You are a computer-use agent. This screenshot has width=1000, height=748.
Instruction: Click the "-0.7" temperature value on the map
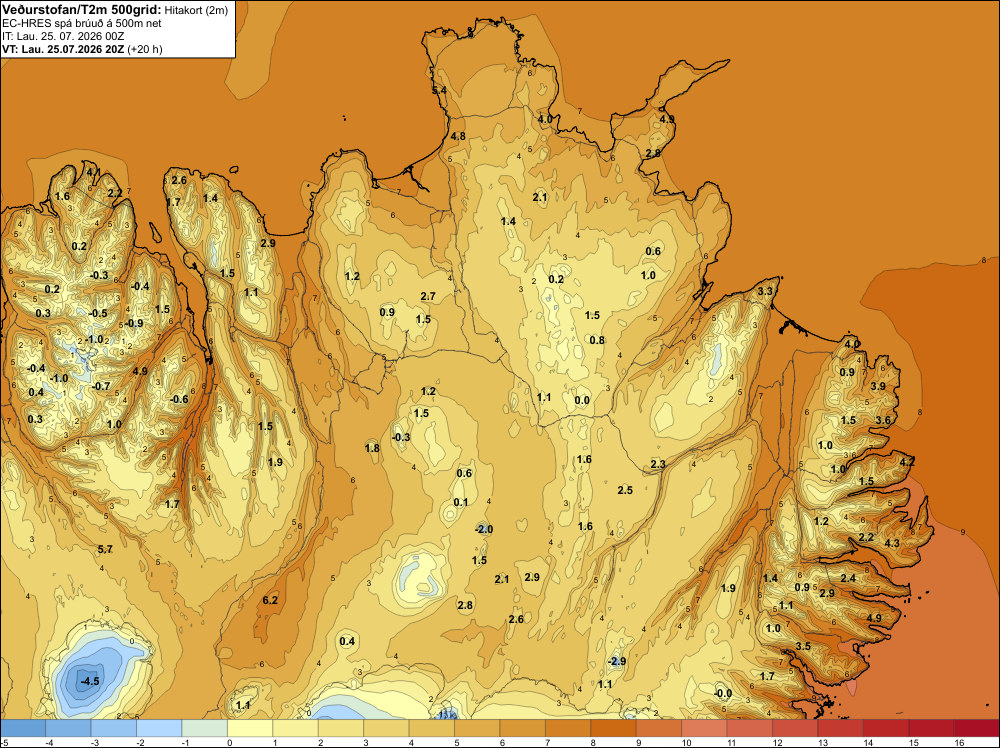click(x=101, y=386)
